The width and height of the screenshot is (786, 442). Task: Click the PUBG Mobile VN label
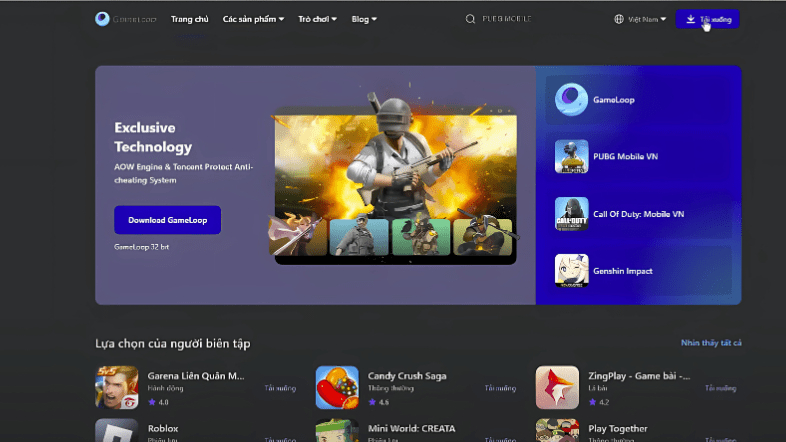point(625,156)
